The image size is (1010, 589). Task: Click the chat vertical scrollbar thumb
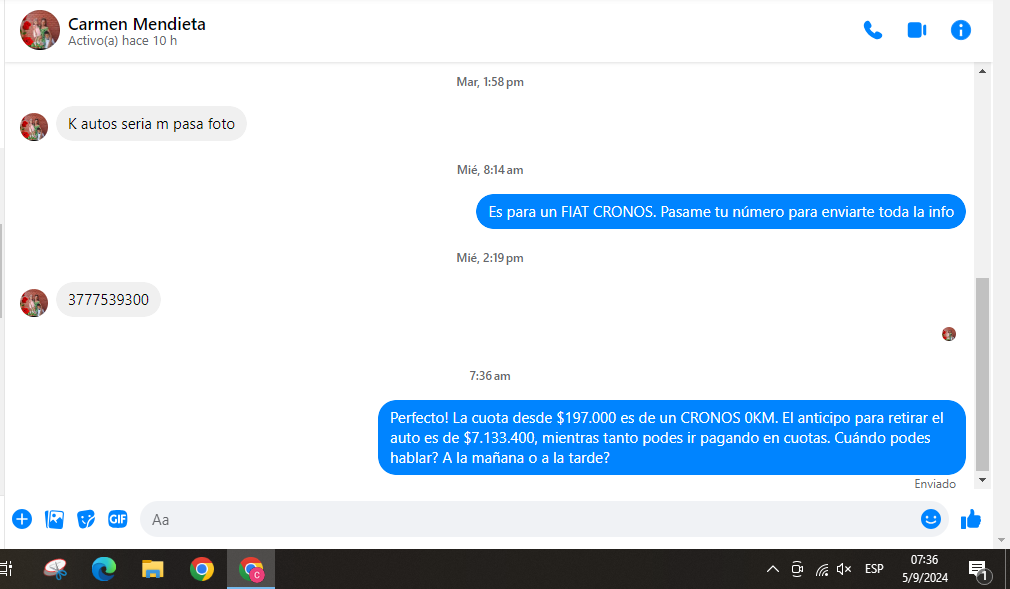pyautogui.click(x=982, y=374)
